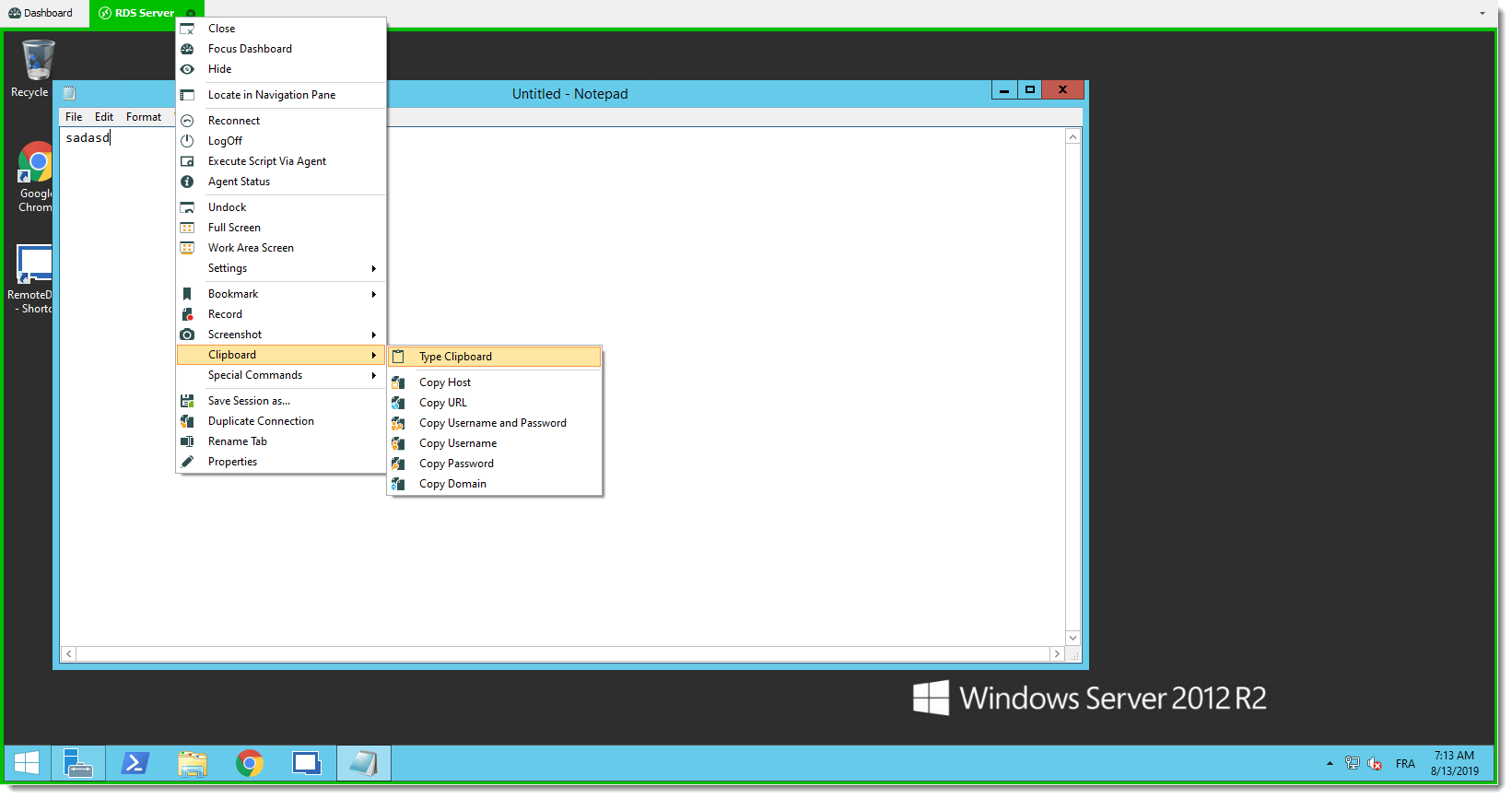This screenshot has width=1512, height=799.
Task: Click the Duplicate Connection icon
Action: [x=187, y=421]
